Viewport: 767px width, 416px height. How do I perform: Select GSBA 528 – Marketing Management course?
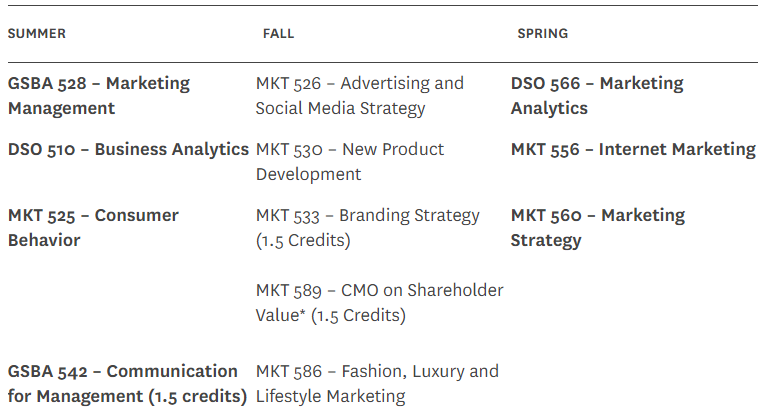point(99,95)
